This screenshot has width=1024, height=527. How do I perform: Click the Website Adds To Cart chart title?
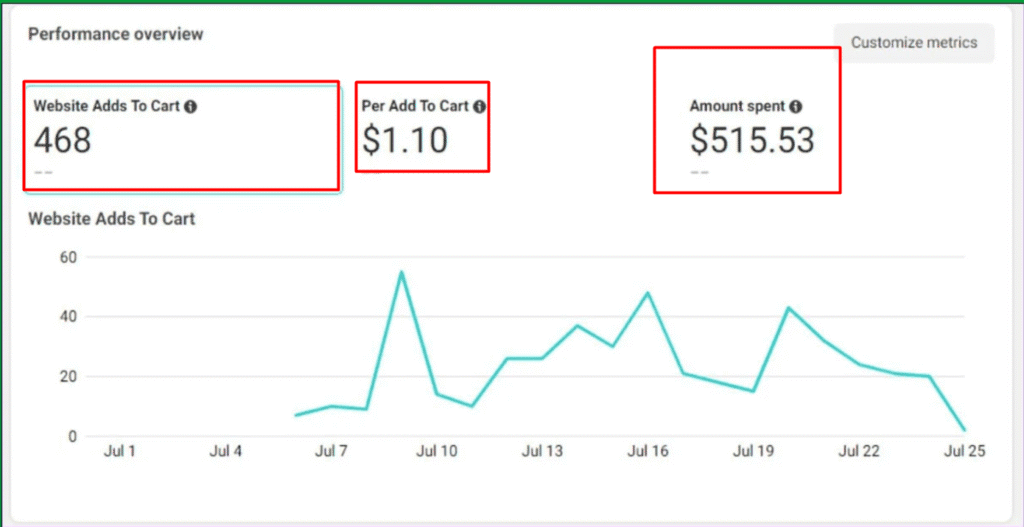tap(111, 218)
